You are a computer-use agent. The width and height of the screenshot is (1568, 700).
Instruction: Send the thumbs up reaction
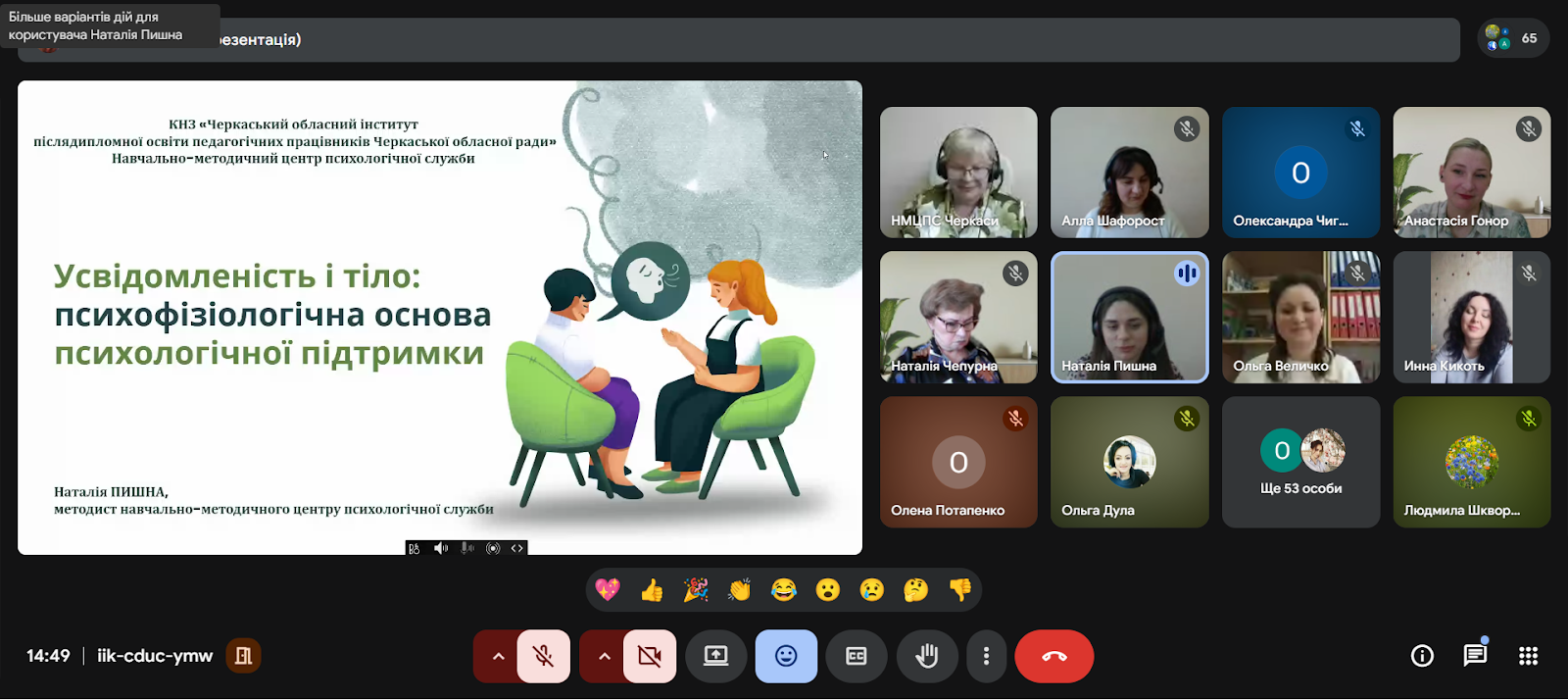(x=652, y=590)
